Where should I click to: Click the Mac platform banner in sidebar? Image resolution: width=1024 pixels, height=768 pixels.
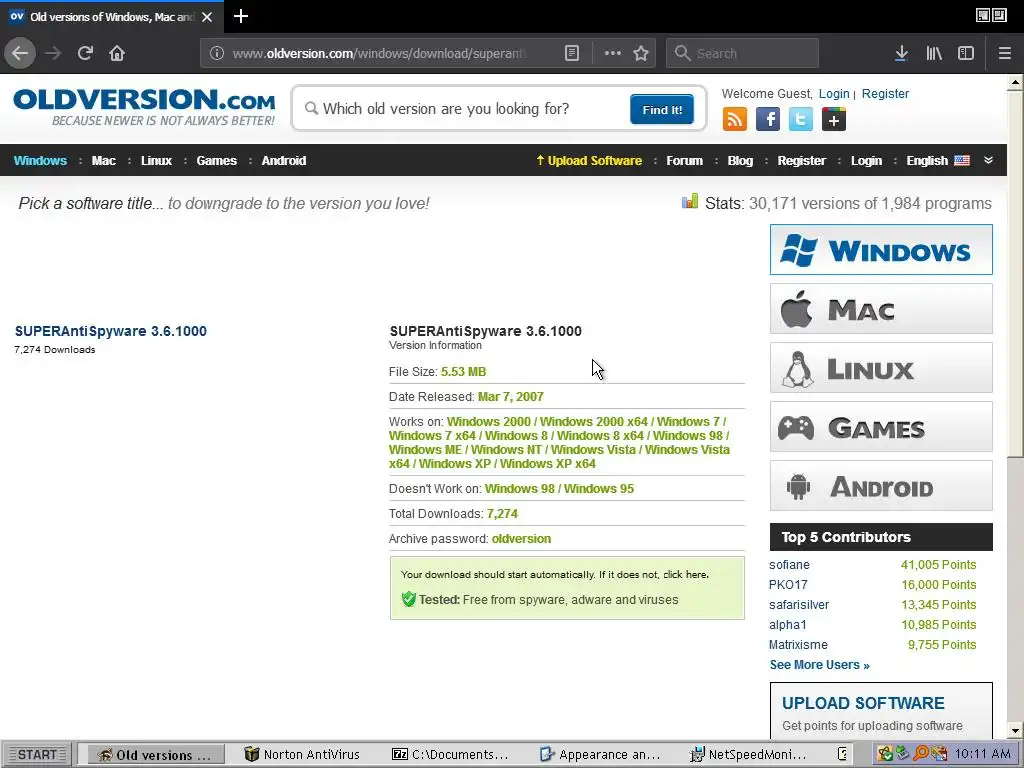pos(881,309)
